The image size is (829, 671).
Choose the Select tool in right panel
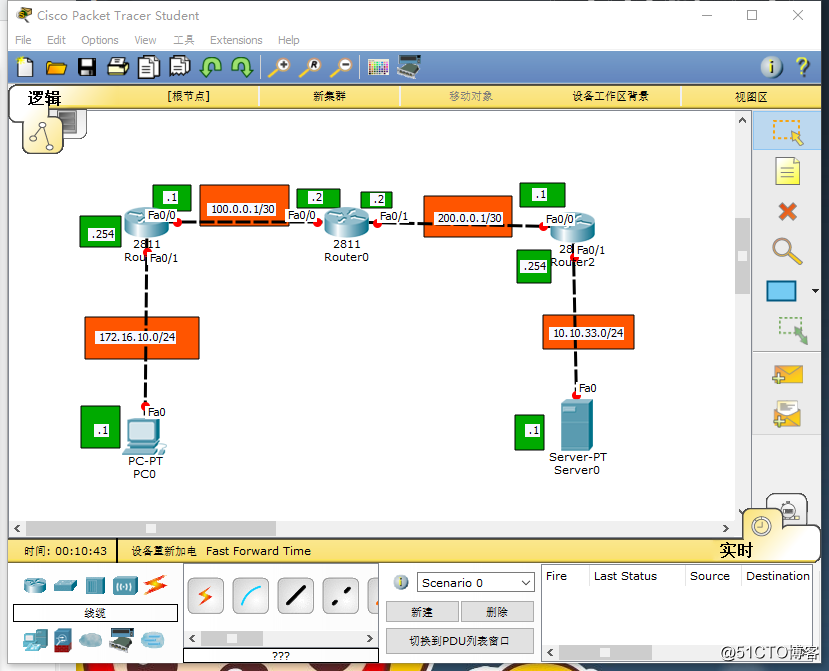click(787, 131)
